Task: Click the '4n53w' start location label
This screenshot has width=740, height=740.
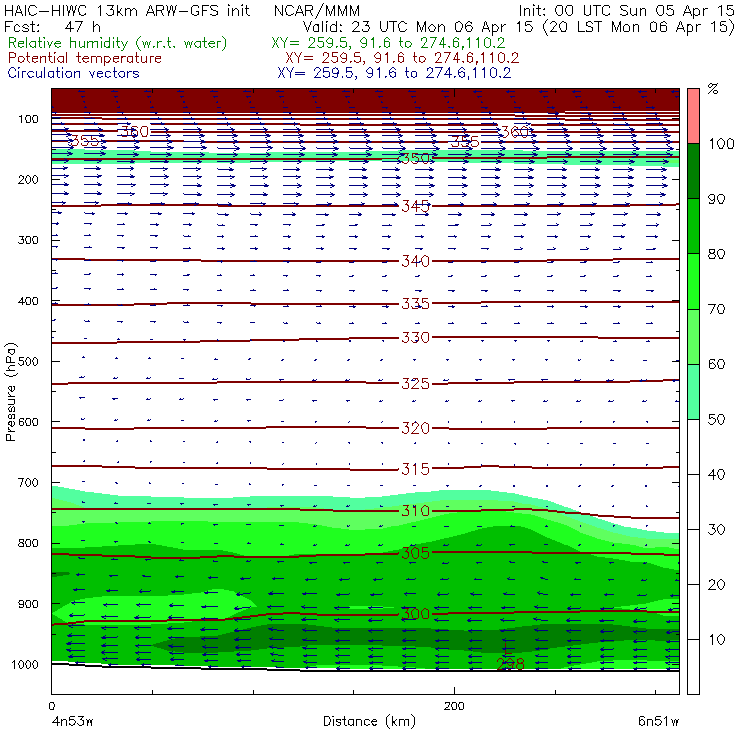Action: point(72,722)
